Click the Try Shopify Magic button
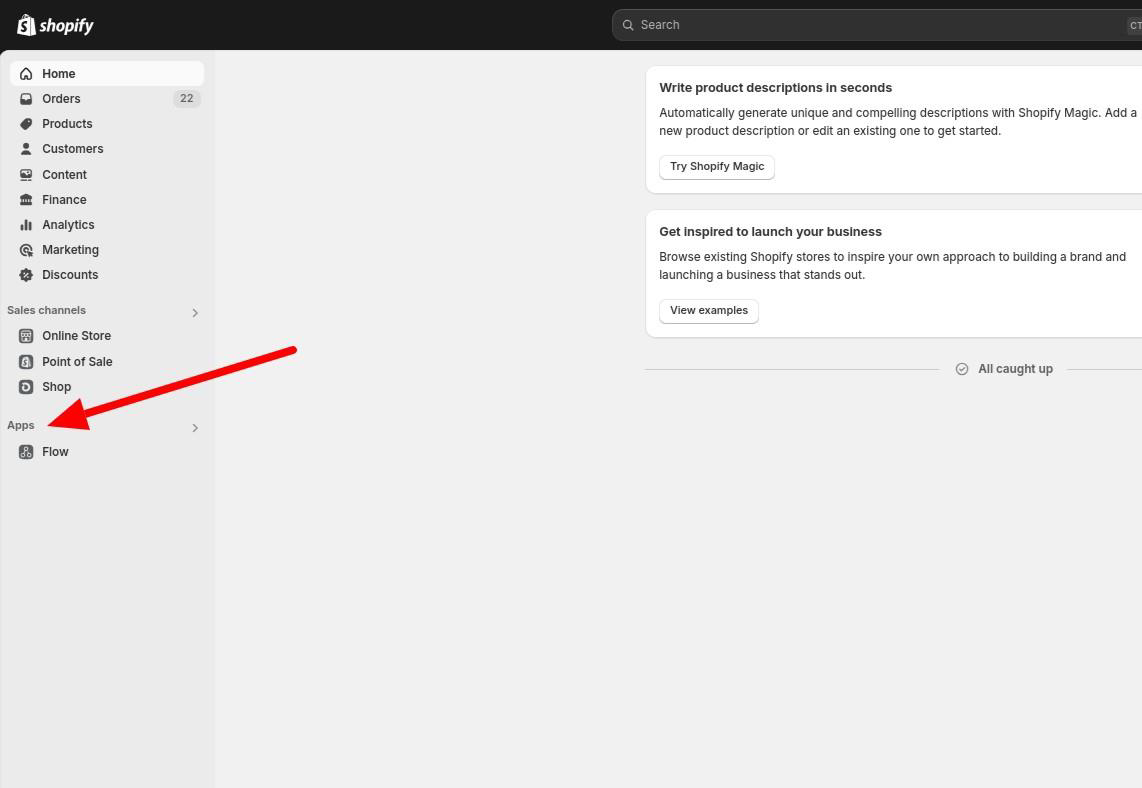The height and width of the screenshot is (788, 1142). [717, 167]
